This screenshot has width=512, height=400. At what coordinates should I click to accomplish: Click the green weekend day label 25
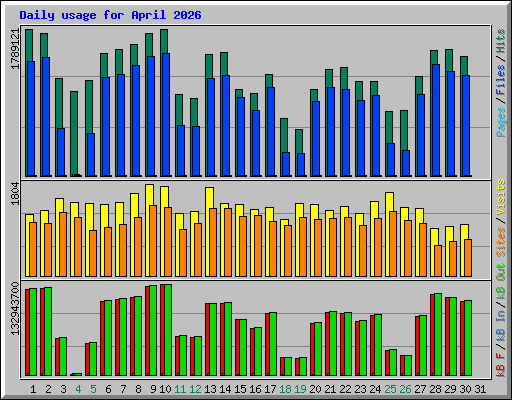click(x=390, y=389)
